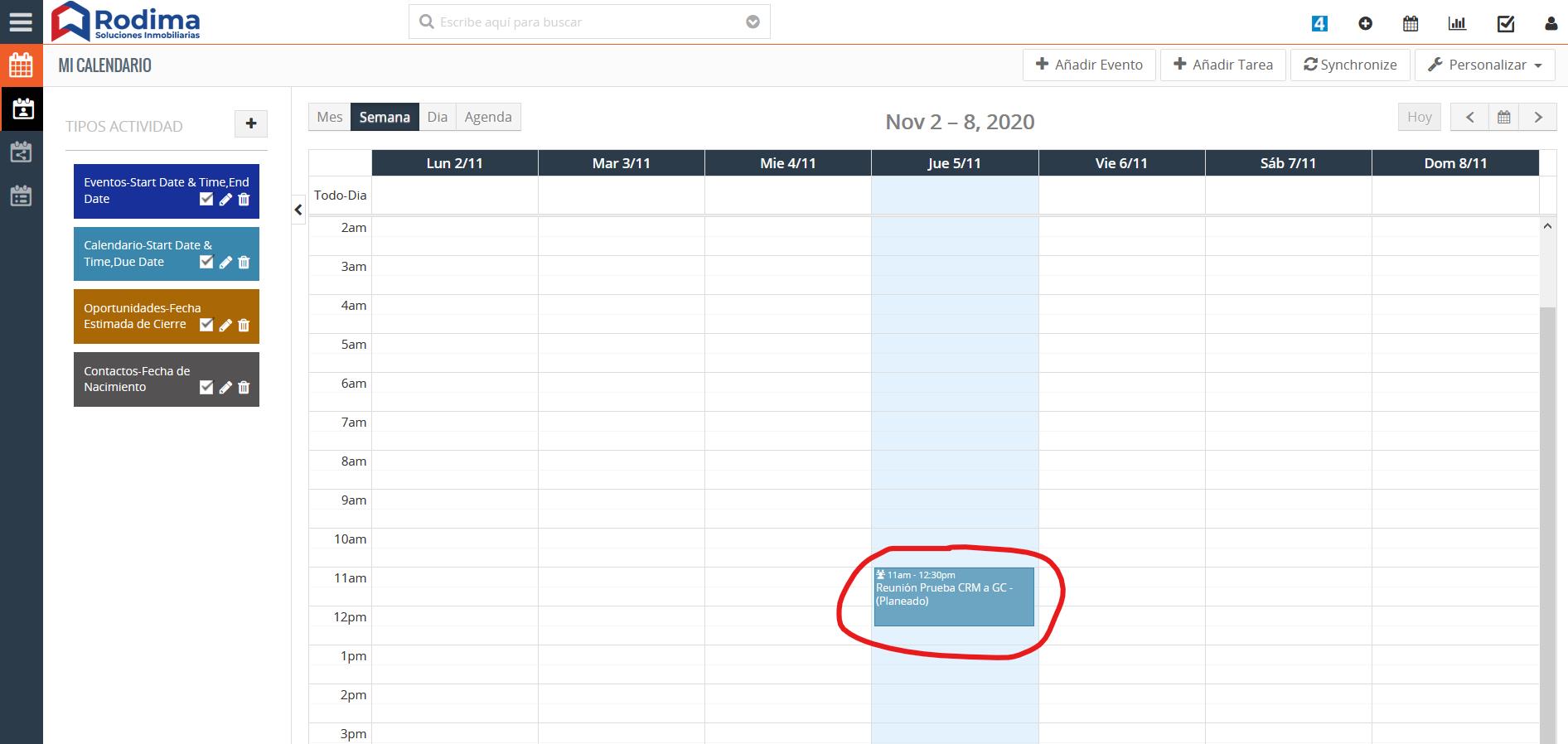The height and width of the screenshot is (744, 1568).
Task: Open the user profile icon
Action: (1551, 24)
